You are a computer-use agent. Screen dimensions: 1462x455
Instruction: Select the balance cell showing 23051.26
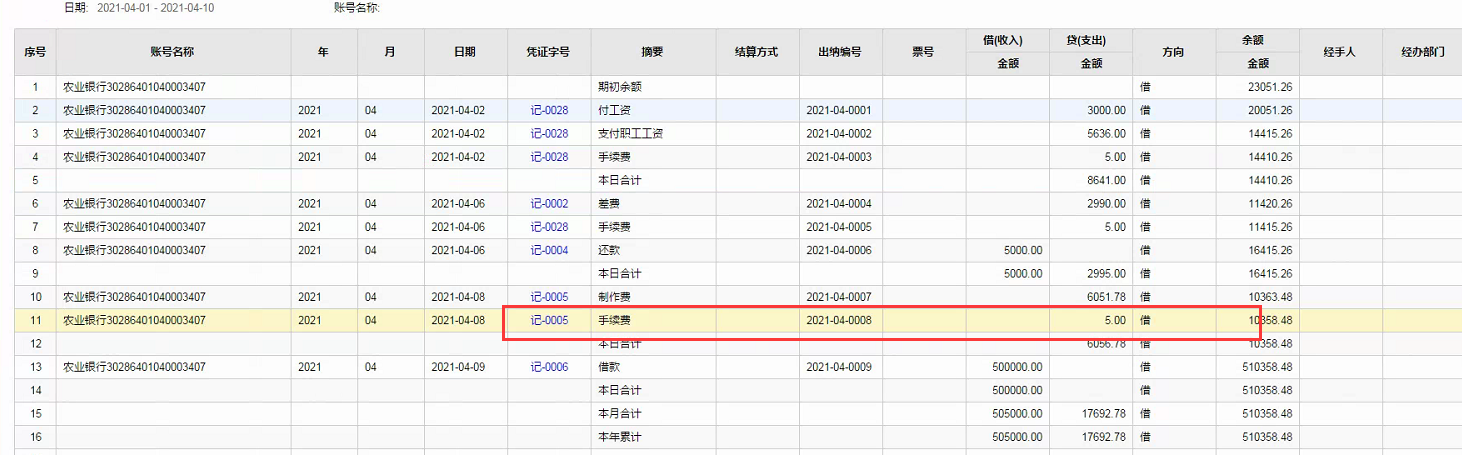1256,87
